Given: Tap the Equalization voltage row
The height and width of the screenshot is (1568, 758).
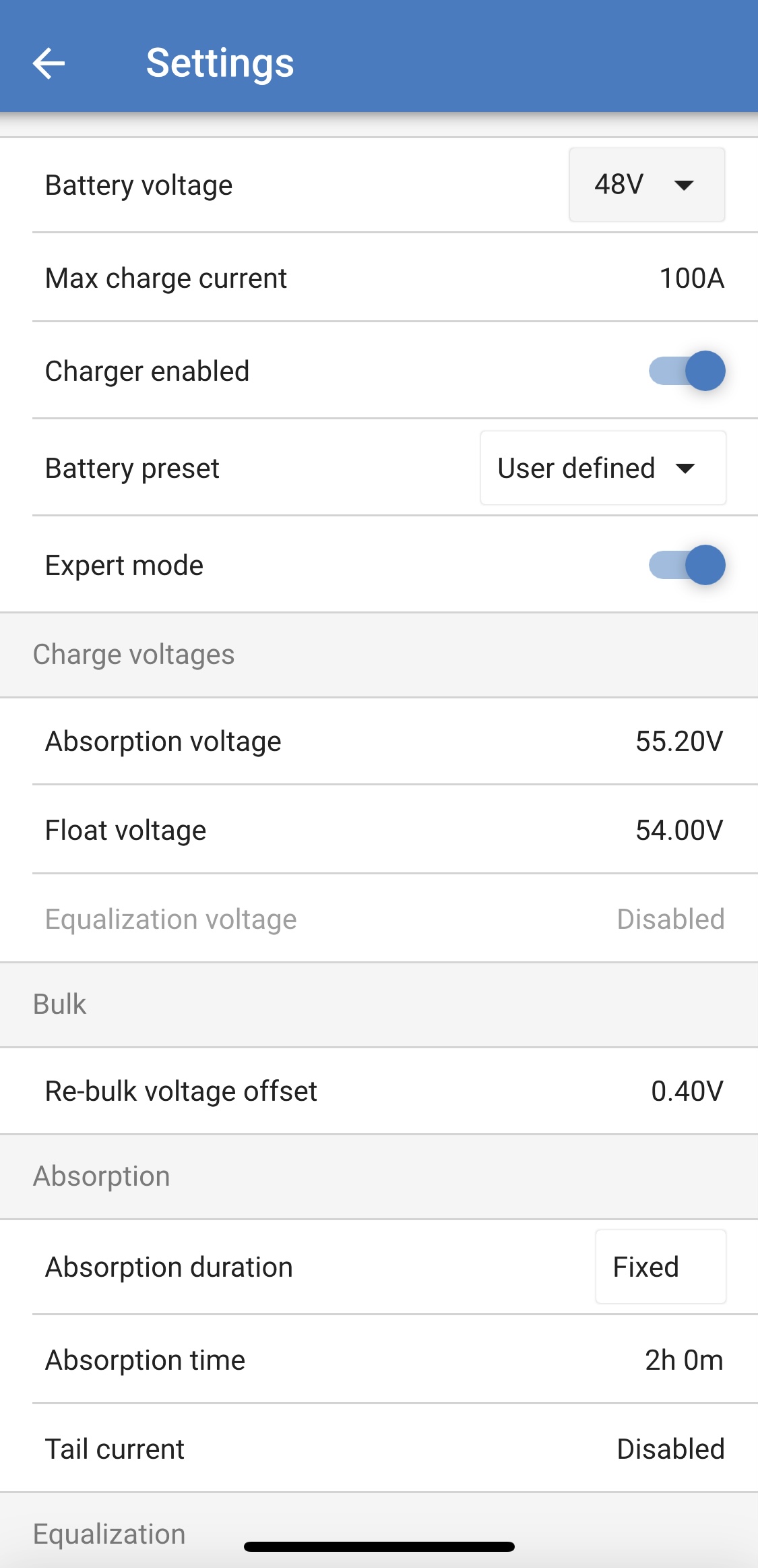Looking at the screenshot, I should 379,919.
